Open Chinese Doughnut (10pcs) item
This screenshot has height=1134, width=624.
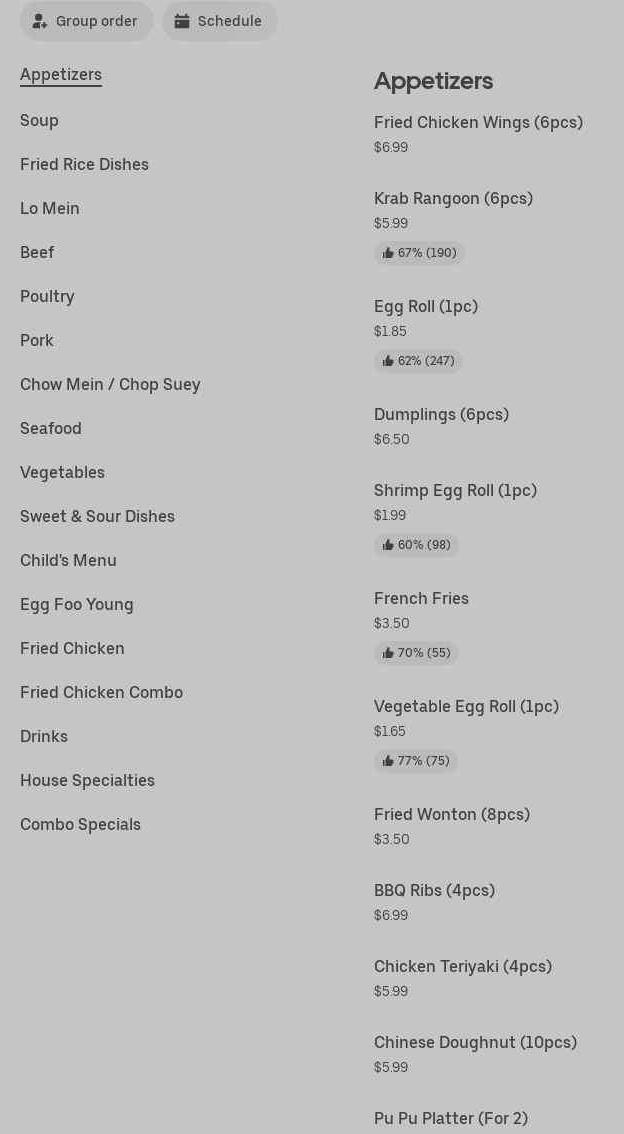475,1042
